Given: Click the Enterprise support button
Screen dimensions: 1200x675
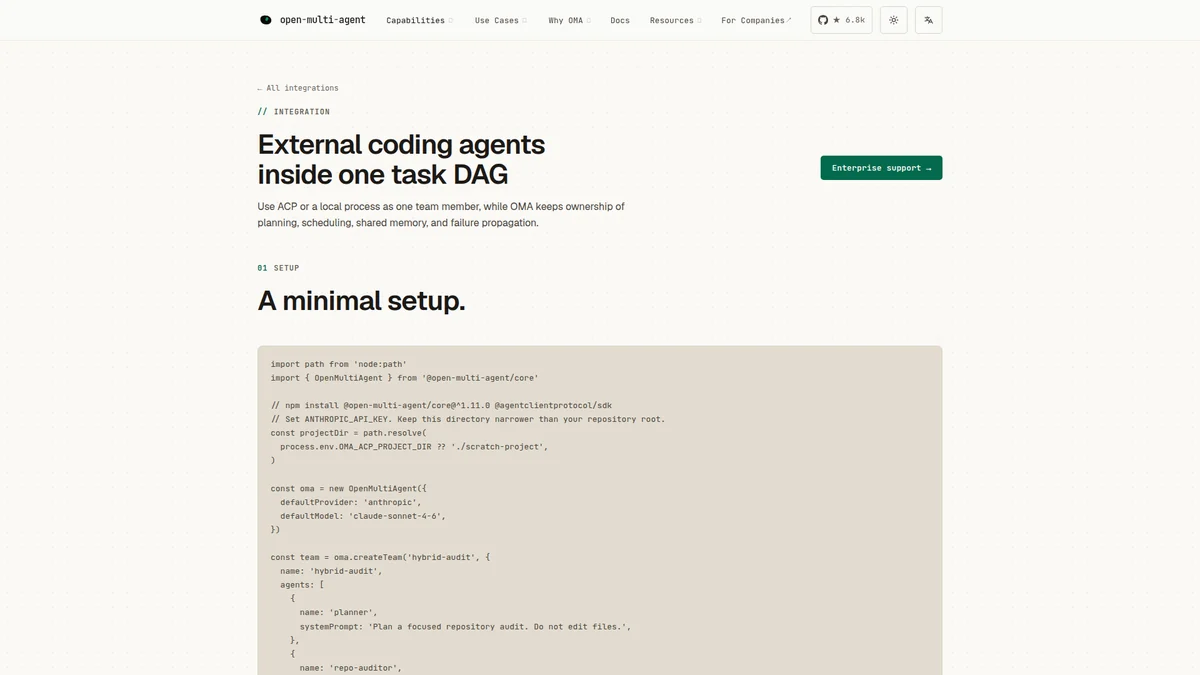Looking at the screenshot, I should click(x=881, y=168).
